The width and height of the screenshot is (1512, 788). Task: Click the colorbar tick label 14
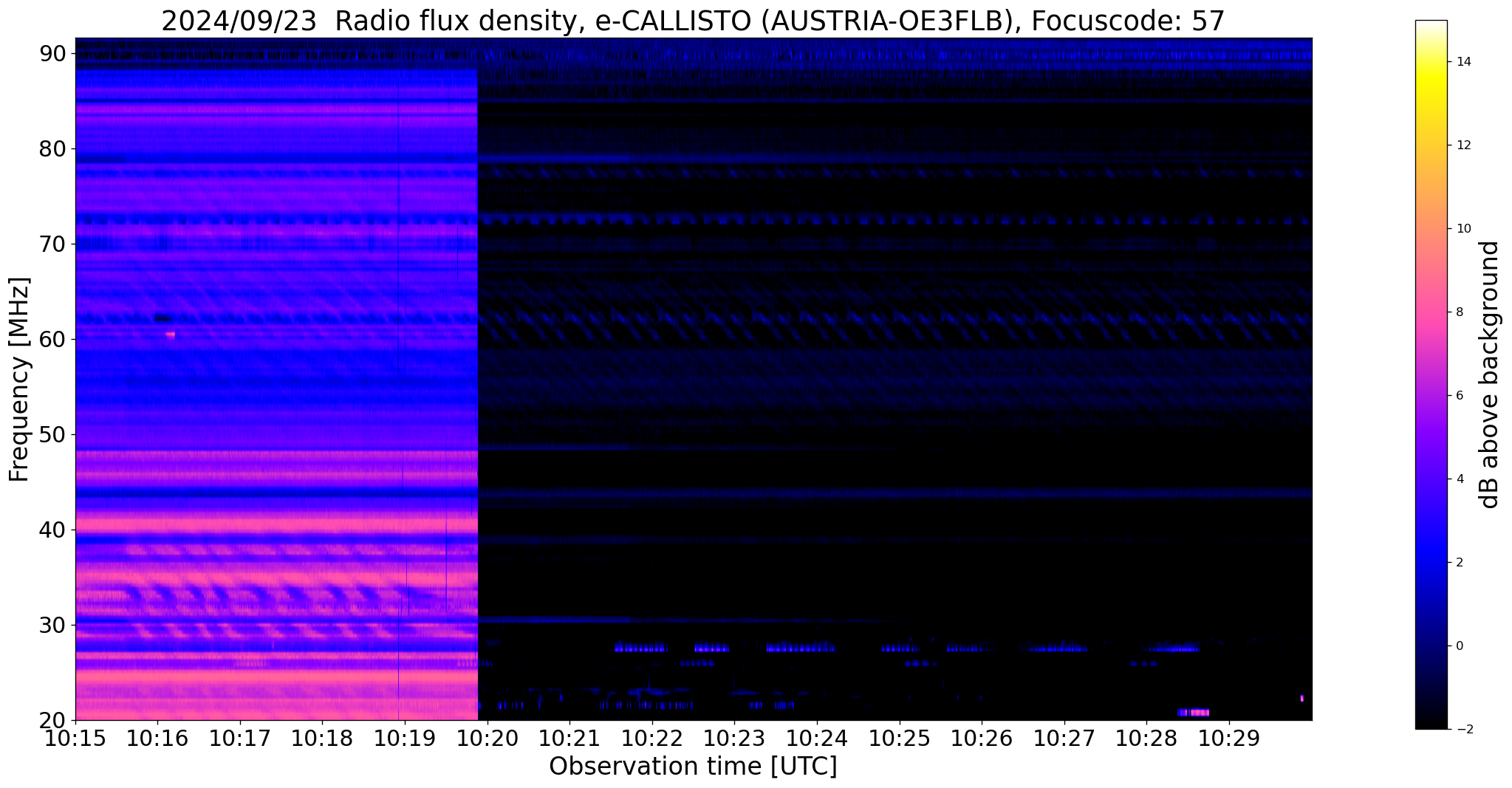coord(1463,62)
